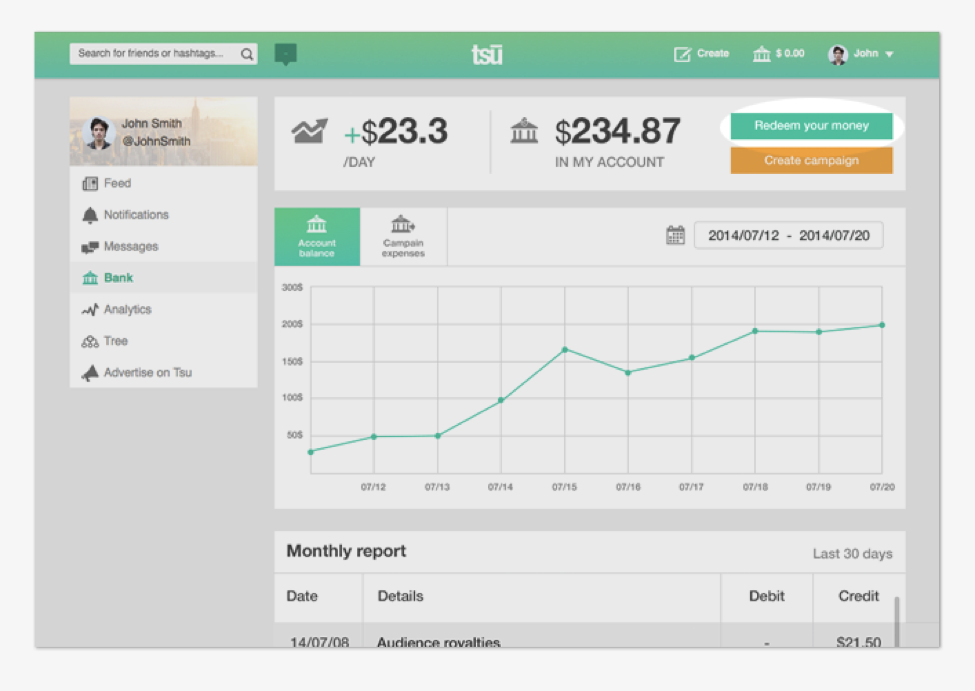The width and height of the screenshot is (975, 691).
Task: Click the 07/15 data point on chart
Action: 565,350
